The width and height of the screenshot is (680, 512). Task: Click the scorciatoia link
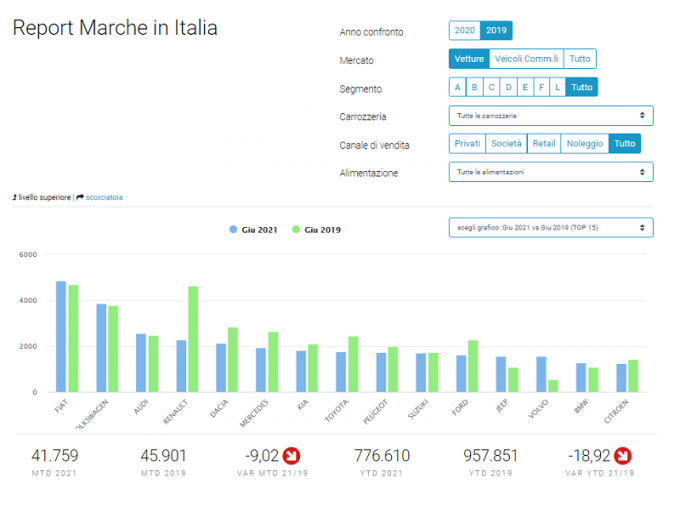(x=104, y=198)
